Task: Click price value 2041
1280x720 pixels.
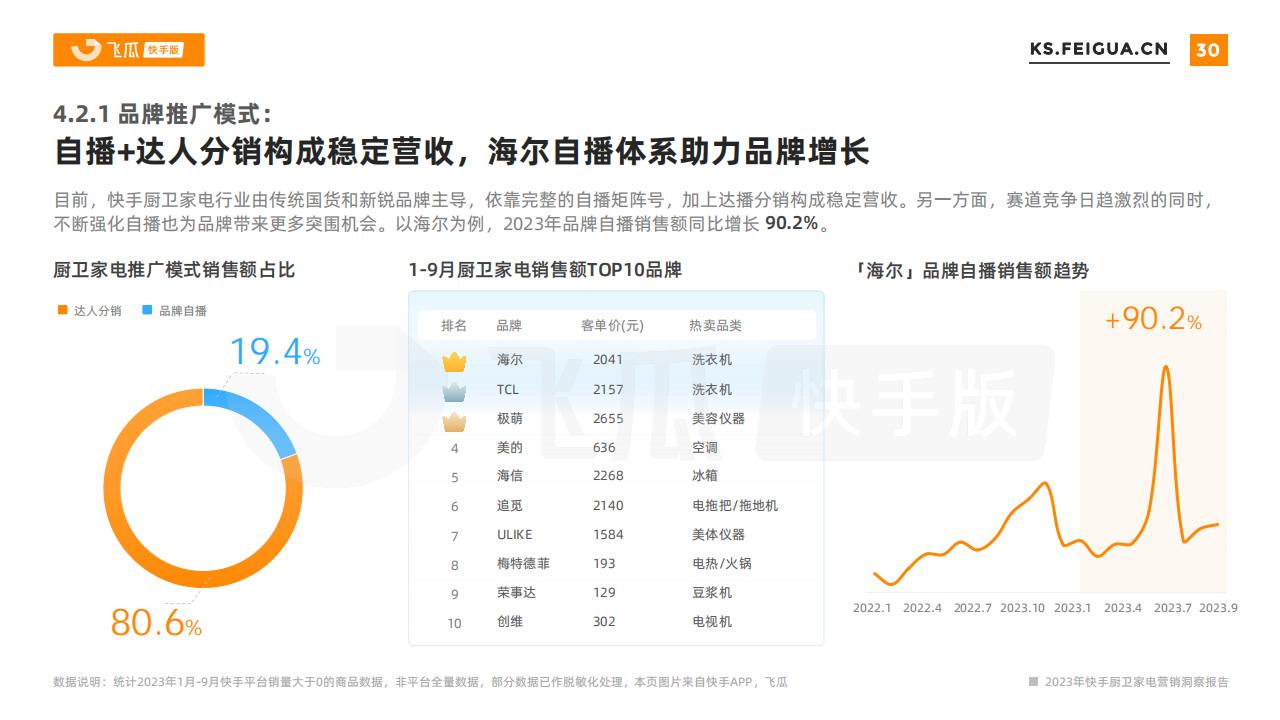Action: (x=608, y=360)
